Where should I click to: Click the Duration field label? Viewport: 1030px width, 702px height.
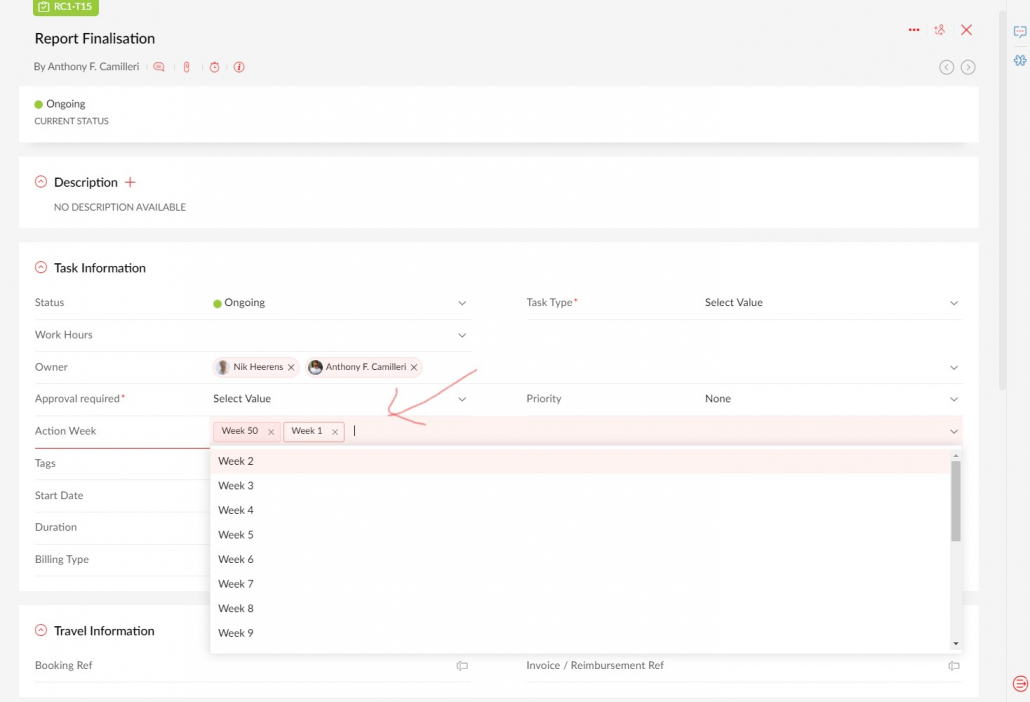[56, 527]
